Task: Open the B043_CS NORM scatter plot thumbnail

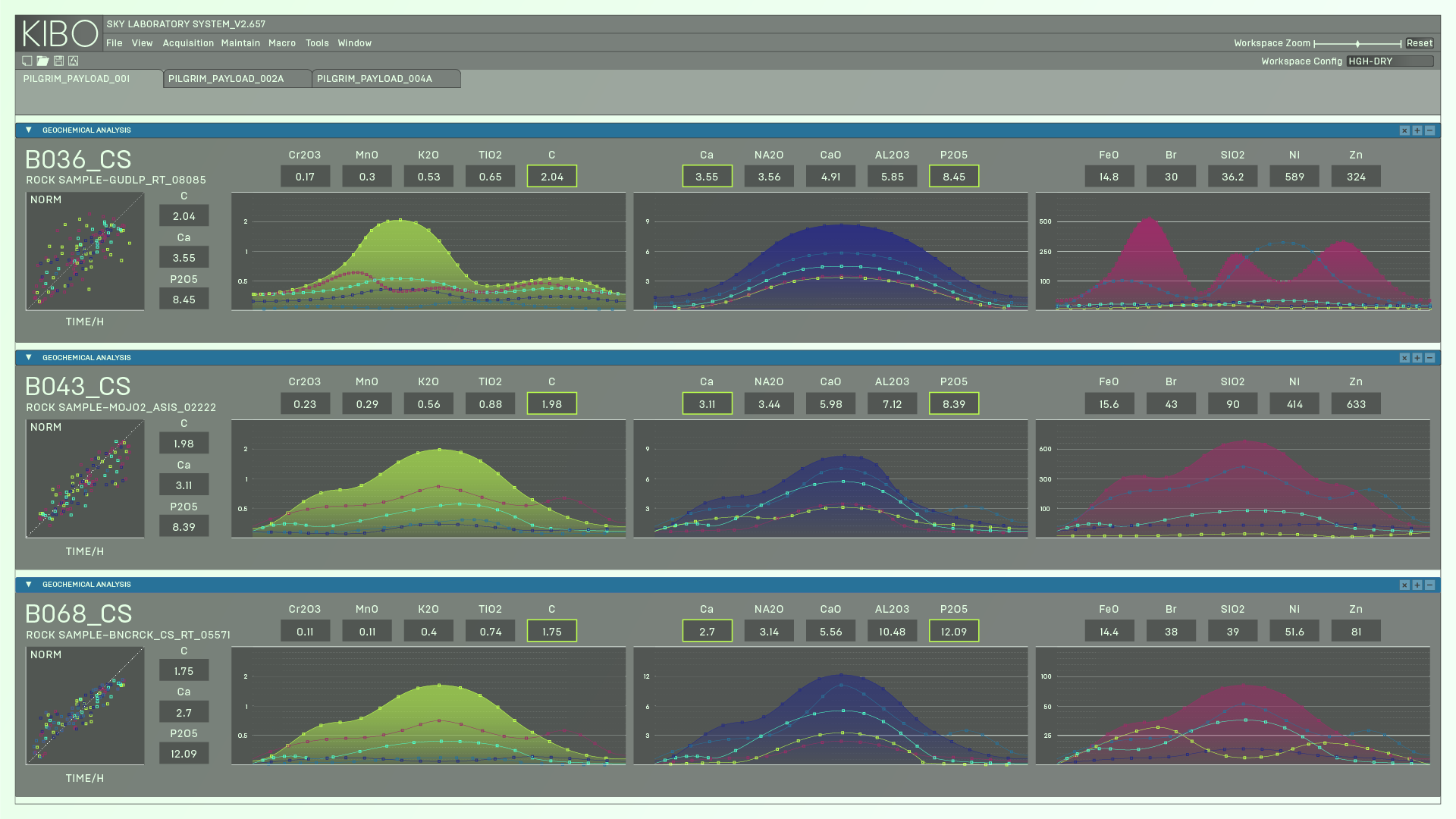Action: [x=85, y=479]
